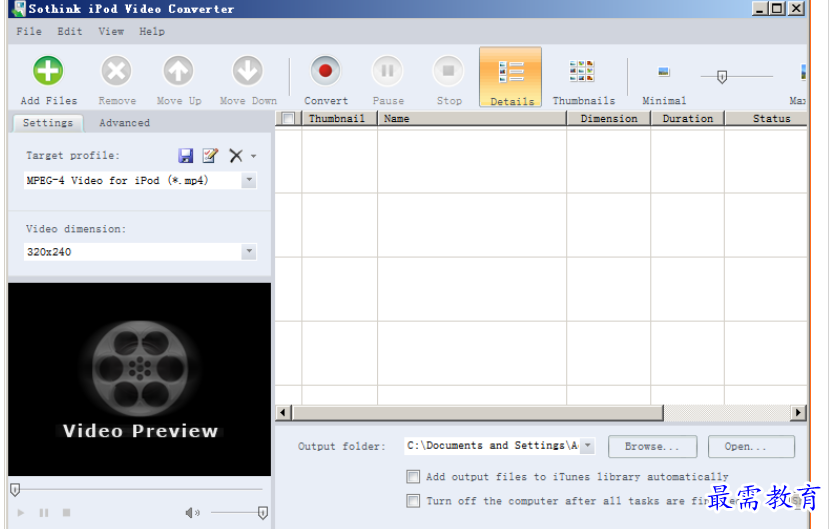Image resolution: width=829 pixels, height=529 pixels.
Task: Click the horizontal scrollbar thumb in file list
Action: point(477,412)
